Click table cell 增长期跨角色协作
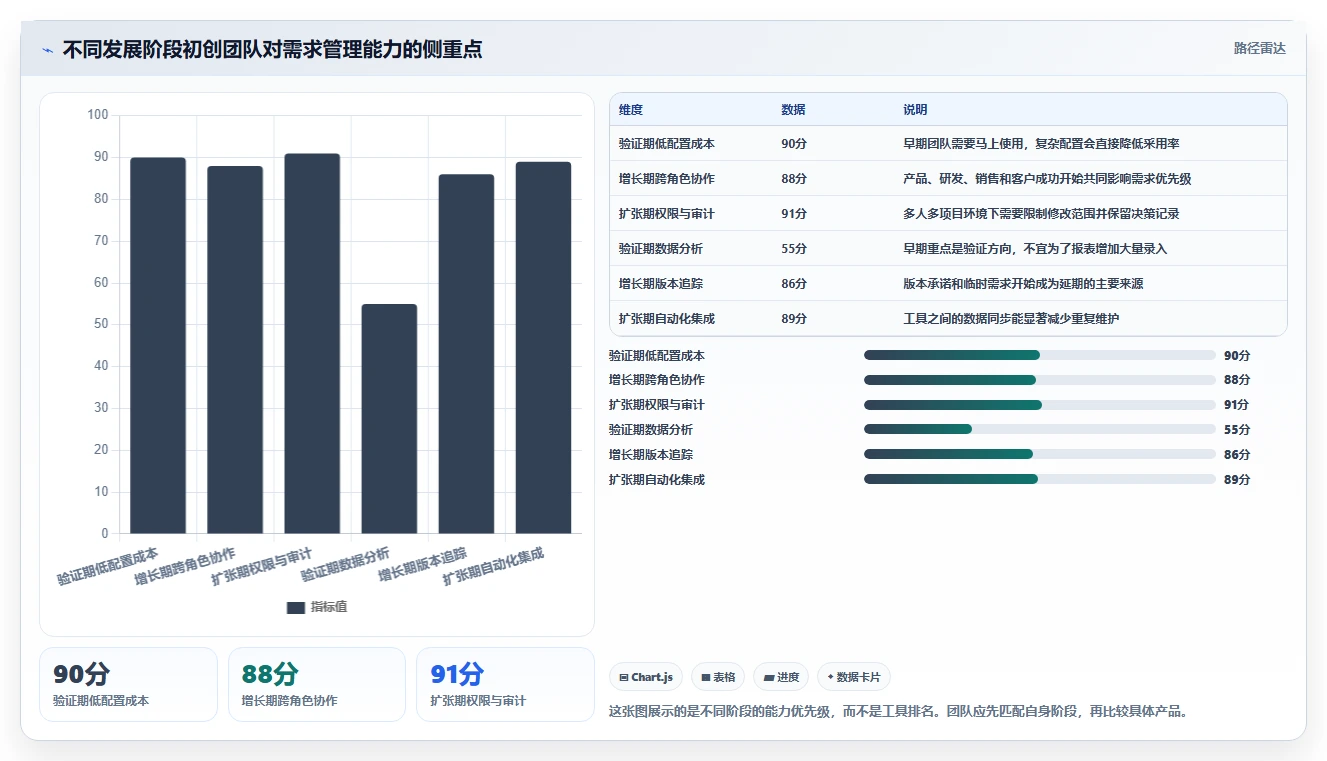This screenshot has height=761, width=1327. [667, 179]
